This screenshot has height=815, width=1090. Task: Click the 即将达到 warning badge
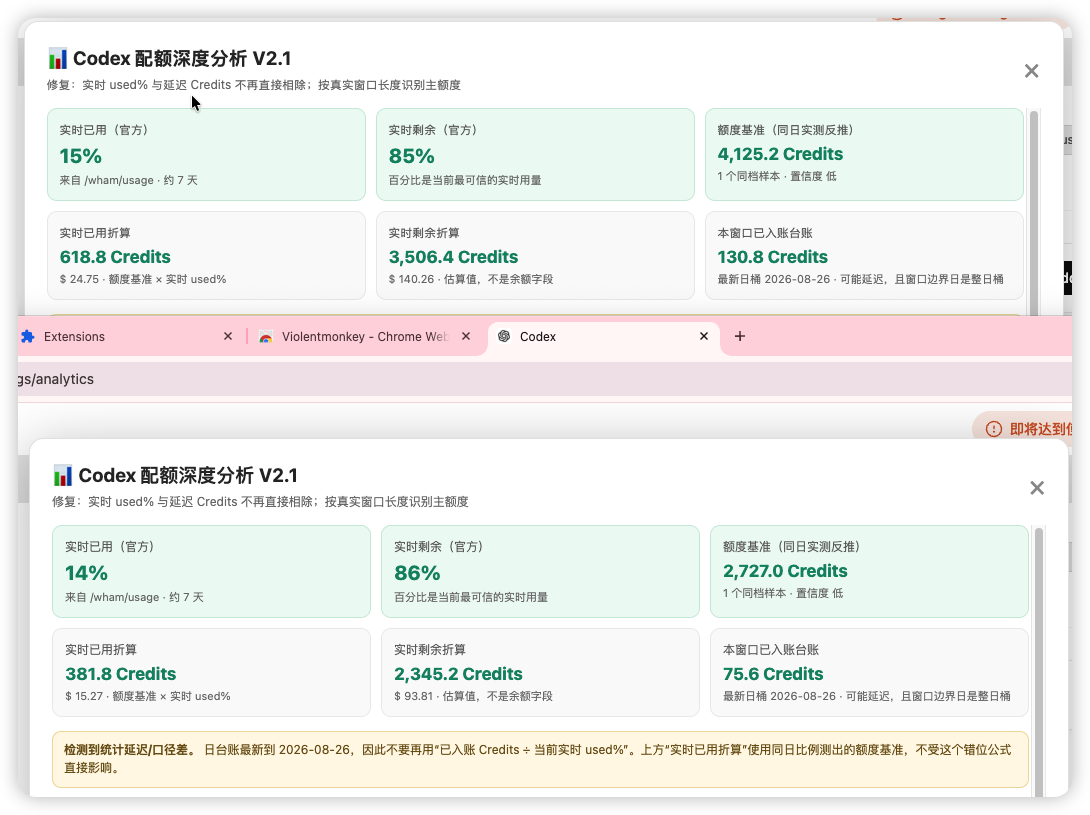tap(1023, 429)
